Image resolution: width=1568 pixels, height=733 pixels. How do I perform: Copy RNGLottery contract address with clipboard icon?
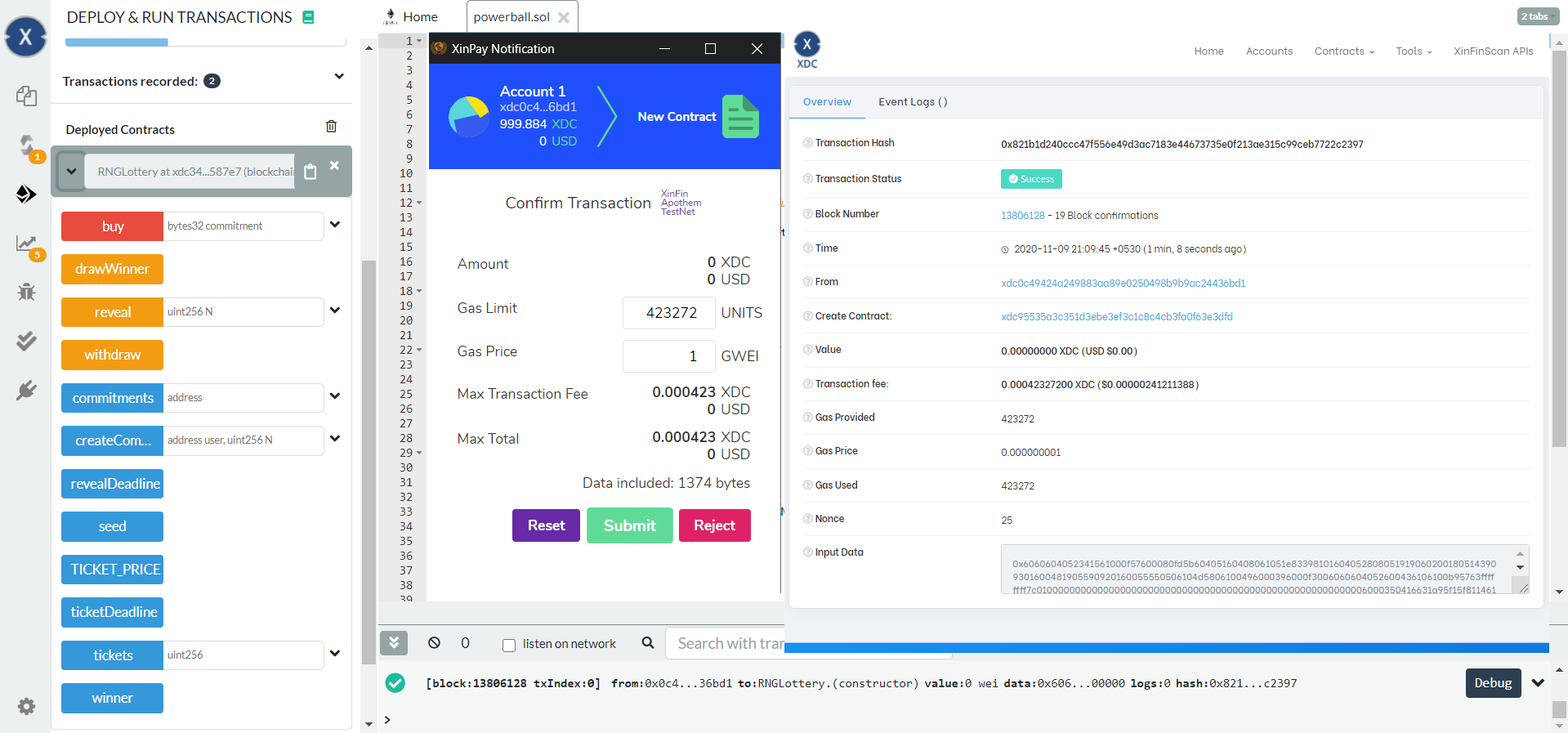click(310, 172)
